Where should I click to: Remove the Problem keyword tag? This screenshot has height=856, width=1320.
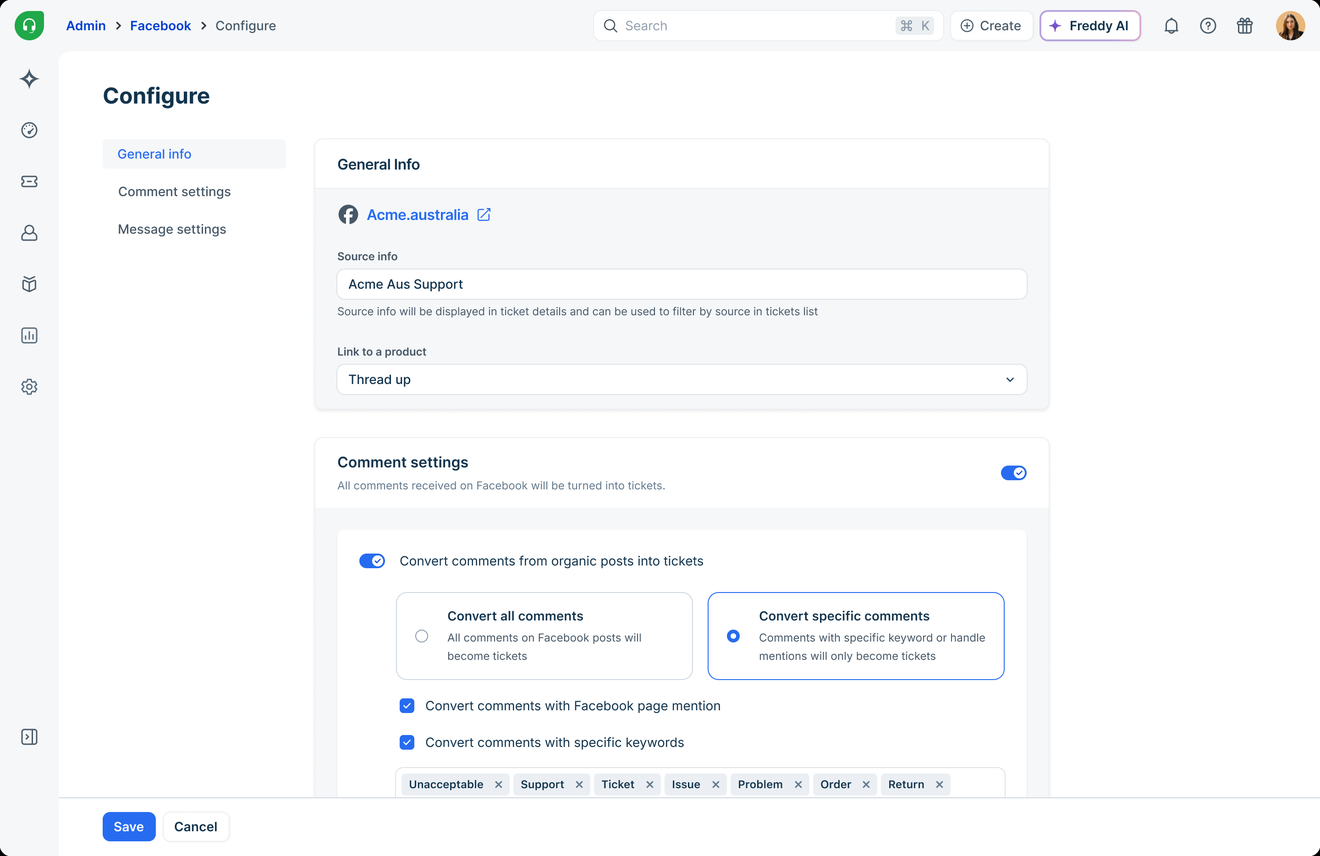(798, 785)
